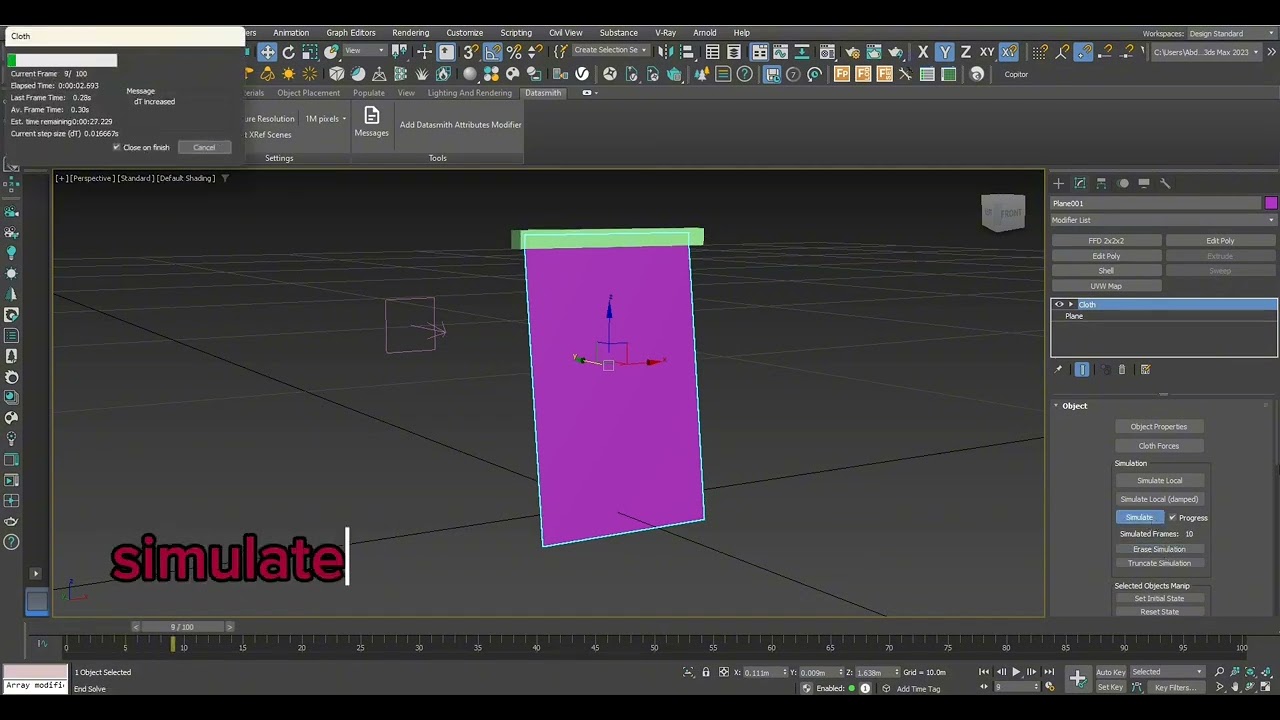Click the help question mark toolbar icon

[x=745, y=74]
